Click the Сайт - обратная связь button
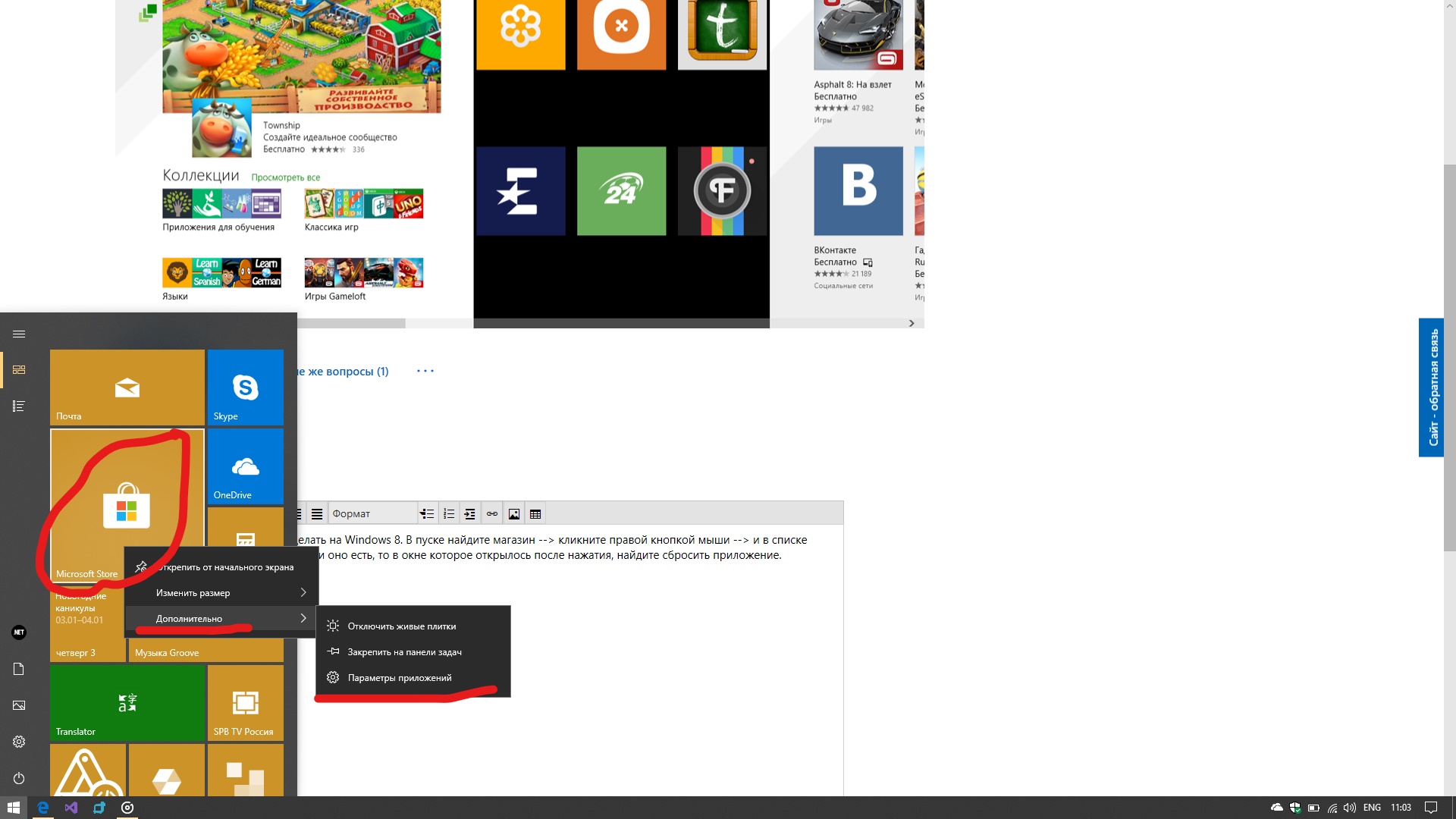The width and height of the screenshot is (1456, 819). [x=1431, y=388]
